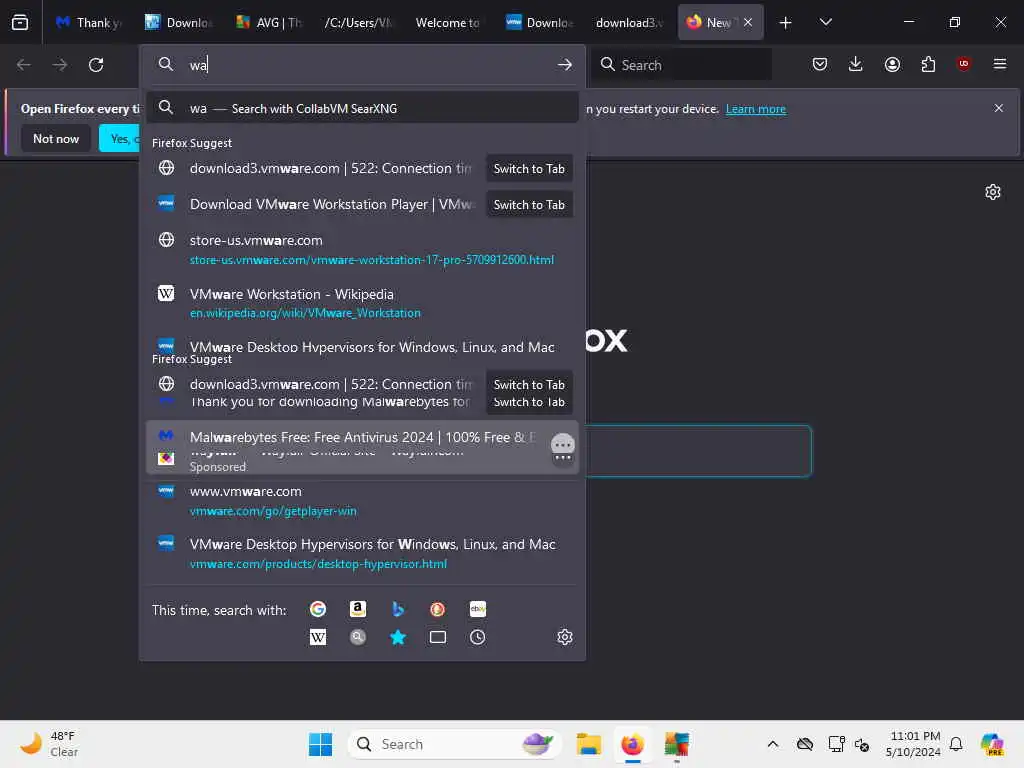The width and height of the screenshot is (1024, 768).
Task: Search this time with Amazon
Action: 357,609
